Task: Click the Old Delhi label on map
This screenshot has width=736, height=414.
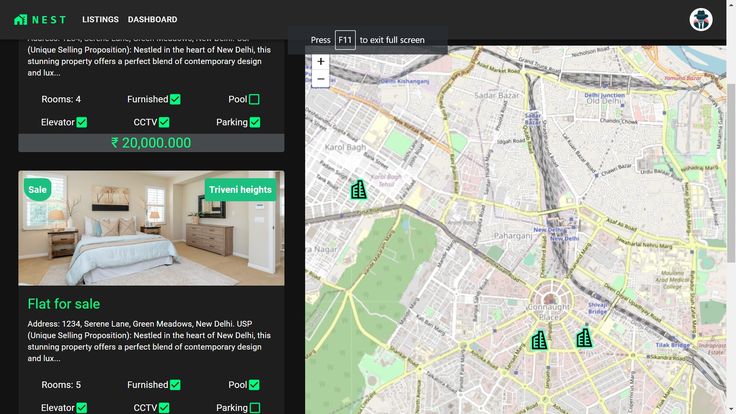Action: pos(603,101)
